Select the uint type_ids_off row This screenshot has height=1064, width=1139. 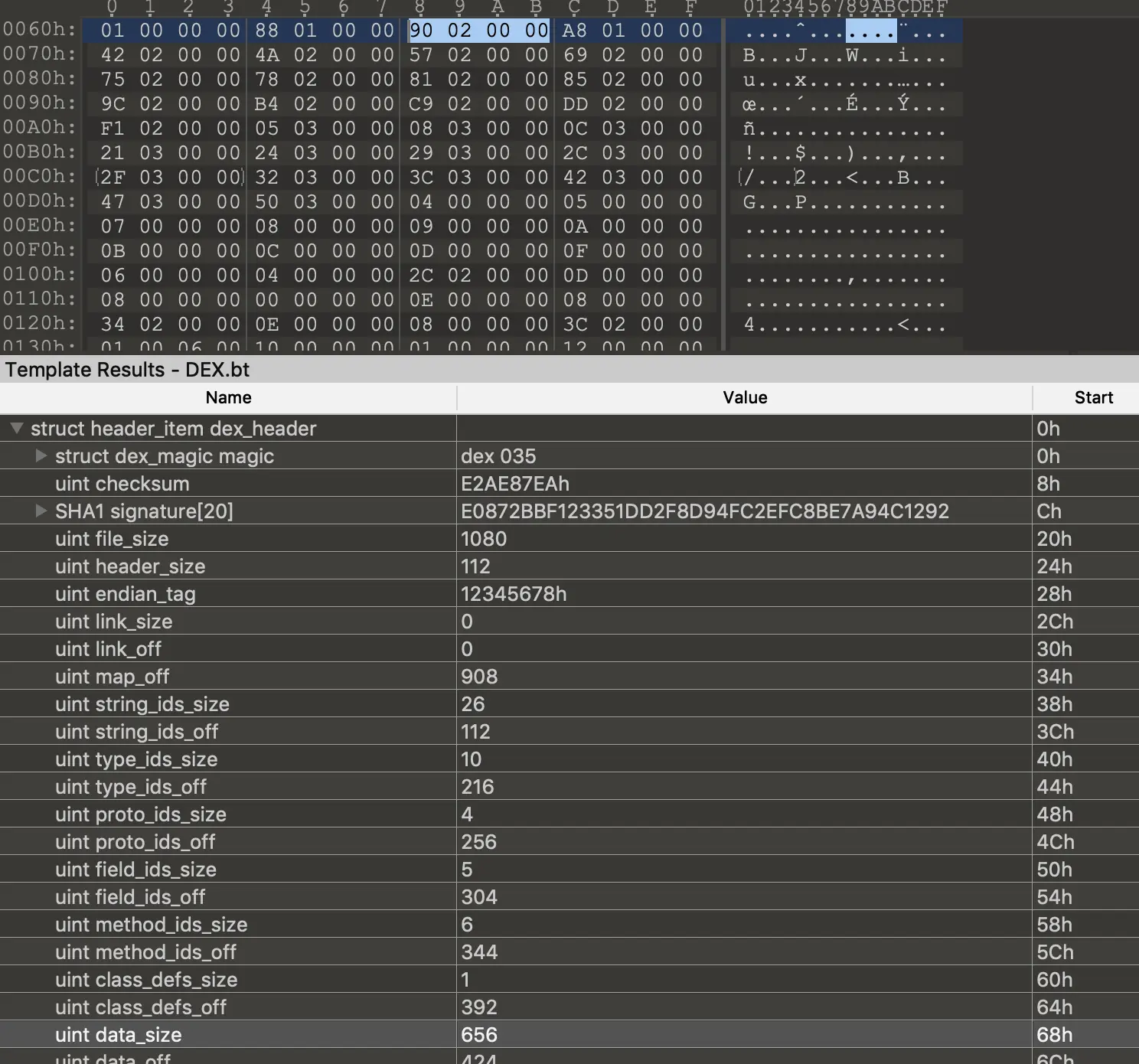pos(569,787)
